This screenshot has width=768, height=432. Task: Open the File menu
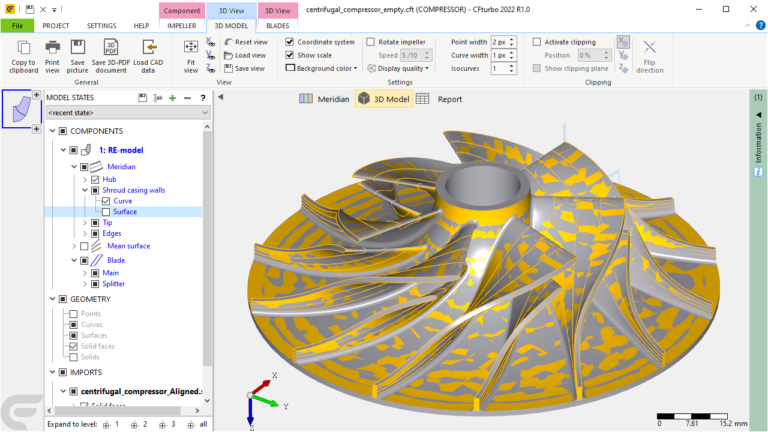[17, 25]
